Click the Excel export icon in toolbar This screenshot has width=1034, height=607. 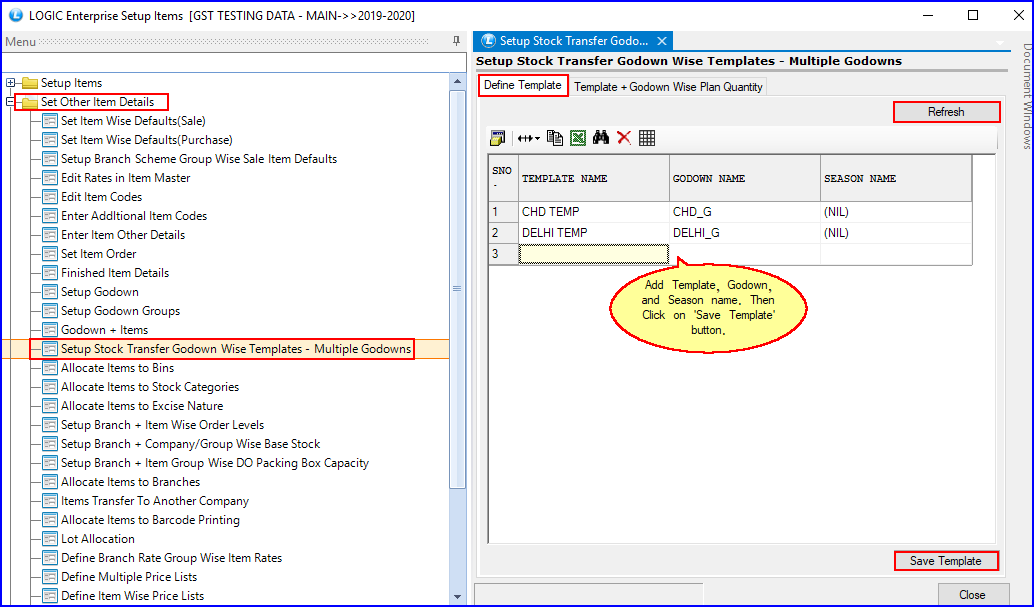click(578, 138)
